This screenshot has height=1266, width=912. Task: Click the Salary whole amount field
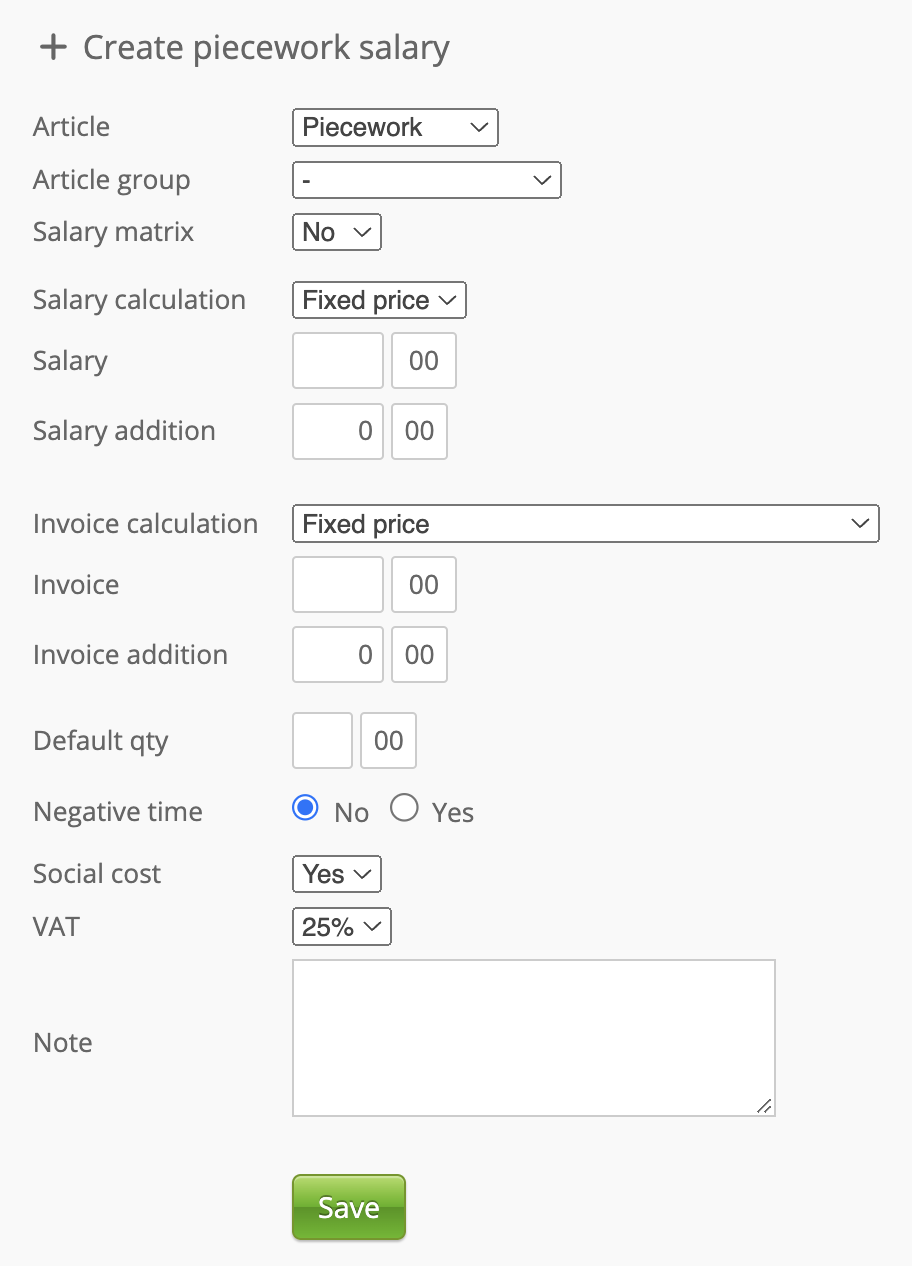[x=338, y=361]
